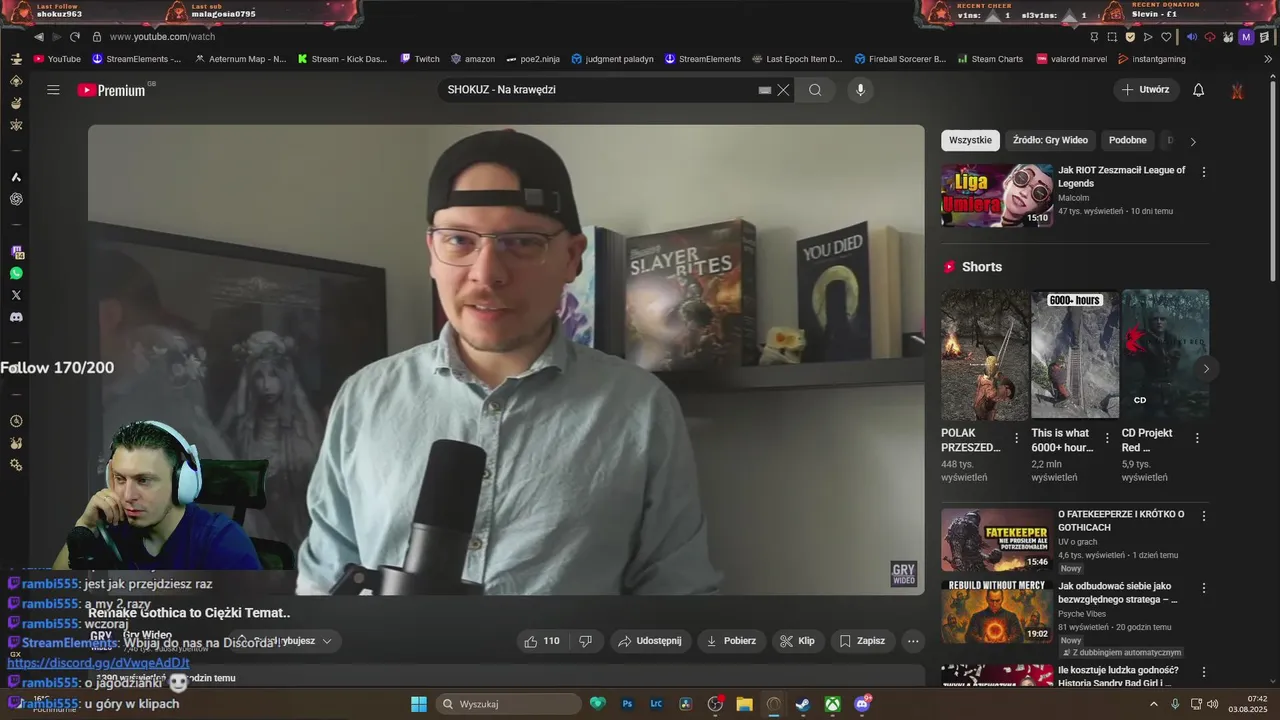Open options for Jak RIOT Zeszmacił video
Screen dimensions: 1280x720
(1203, 172)
